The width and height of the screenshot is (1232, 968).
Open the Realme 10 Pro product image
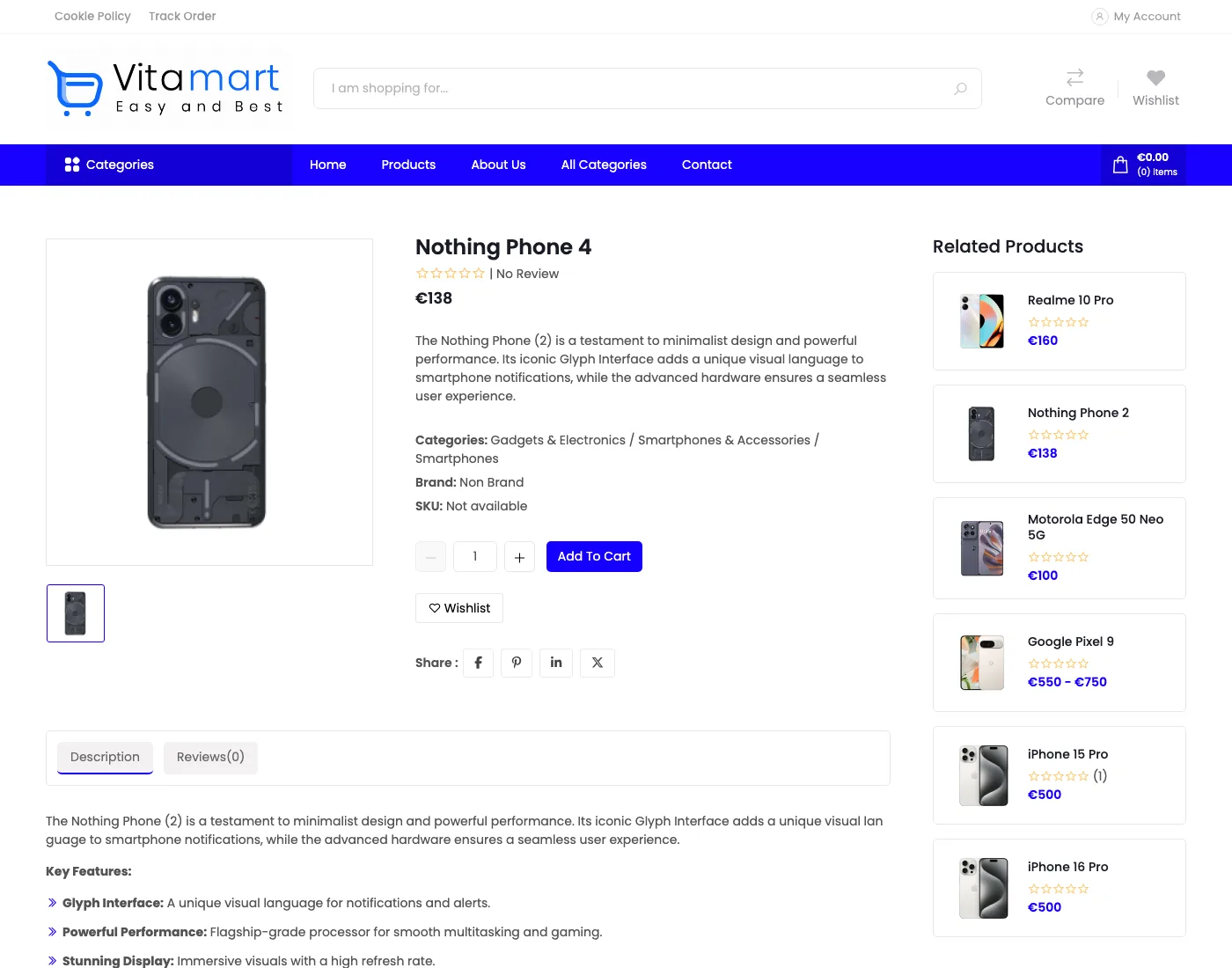[982, 321]
